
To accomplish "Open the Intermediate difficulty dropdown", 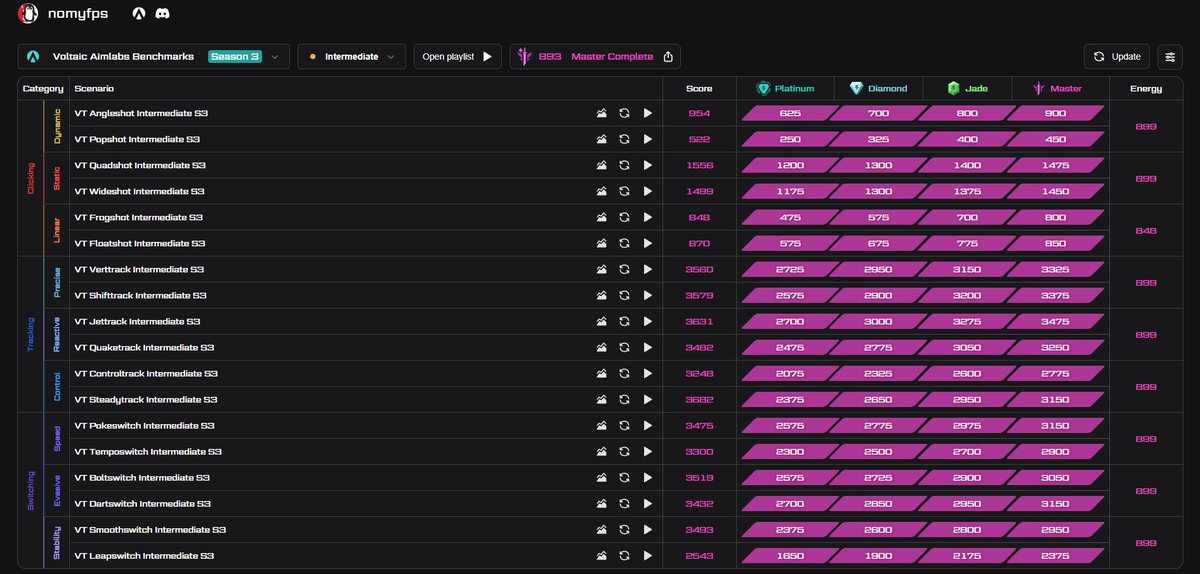I will point(352,57).
